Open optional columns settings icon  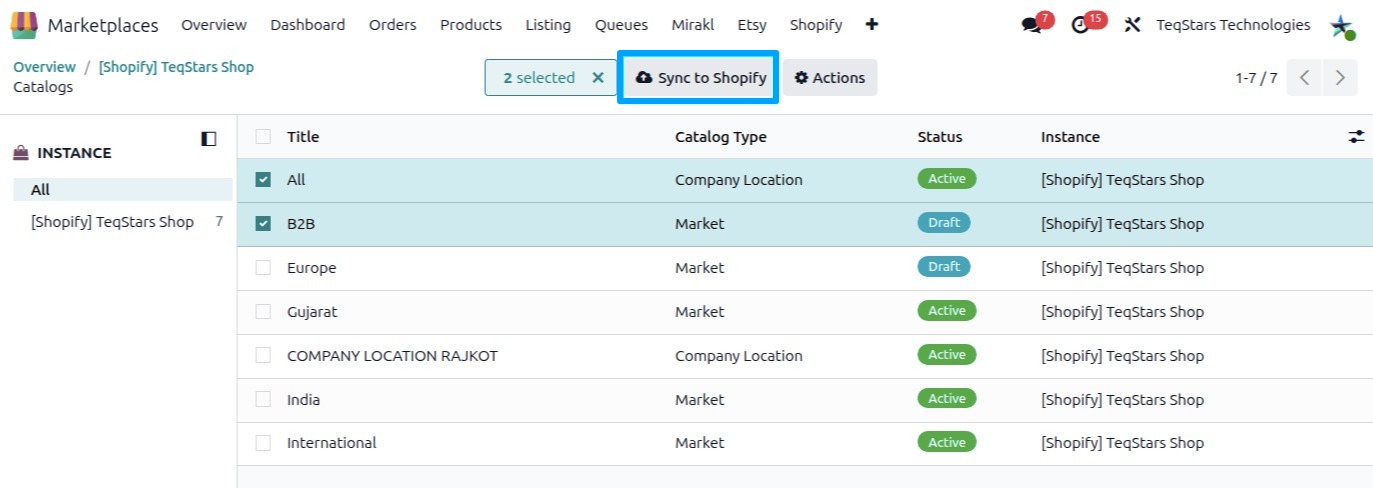1356,137
